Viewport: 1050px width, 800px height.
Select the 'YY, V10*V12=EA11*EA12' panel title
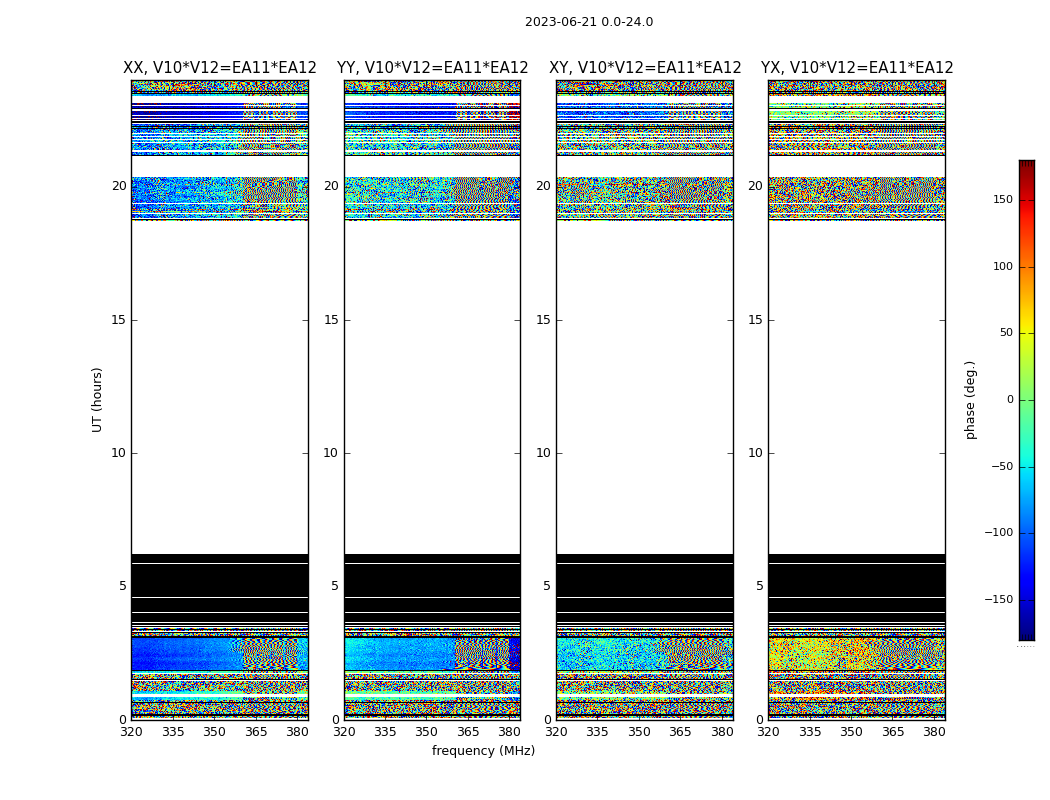click(433, 68)
